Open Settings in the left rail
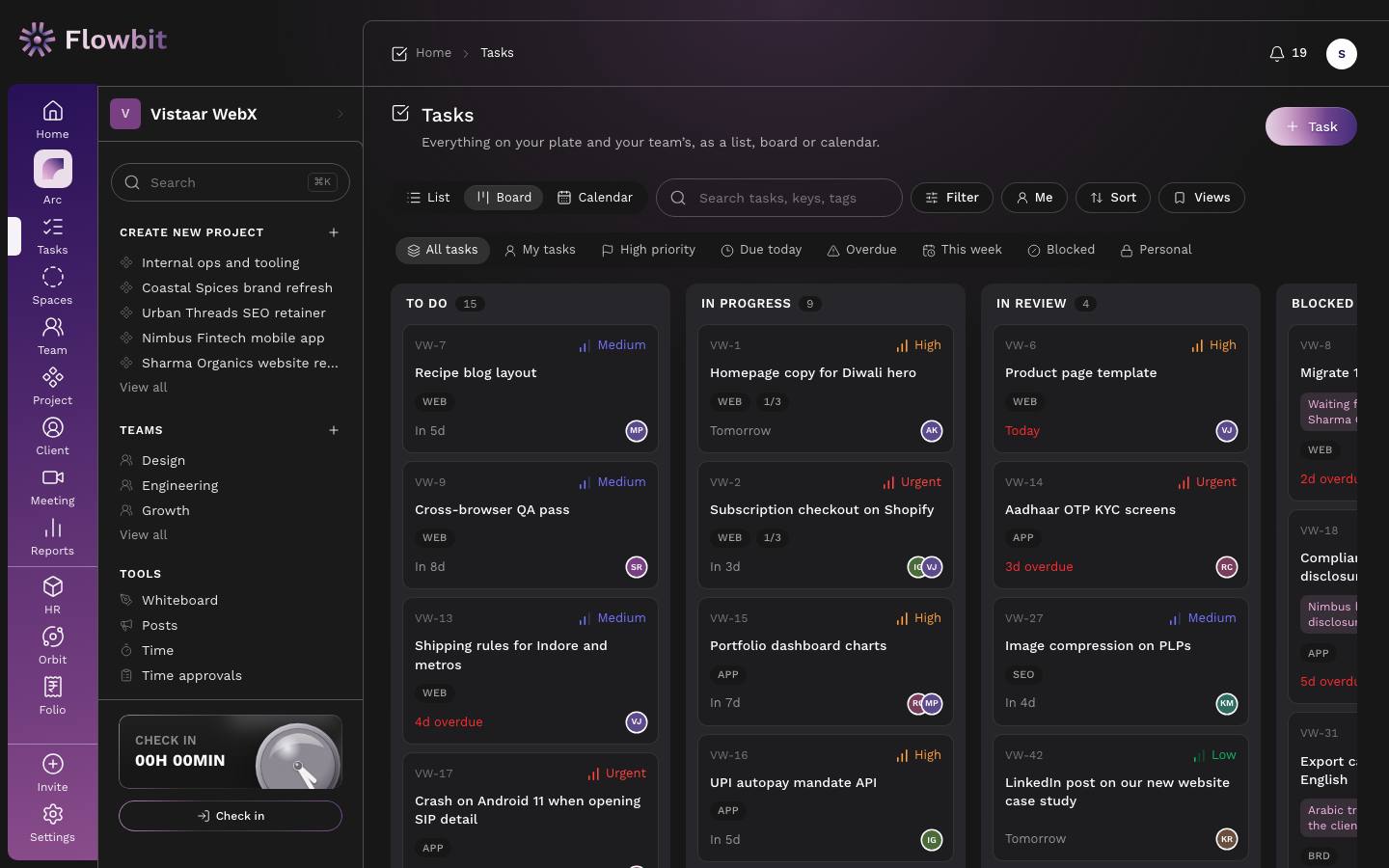 click(x=53, y=823)
